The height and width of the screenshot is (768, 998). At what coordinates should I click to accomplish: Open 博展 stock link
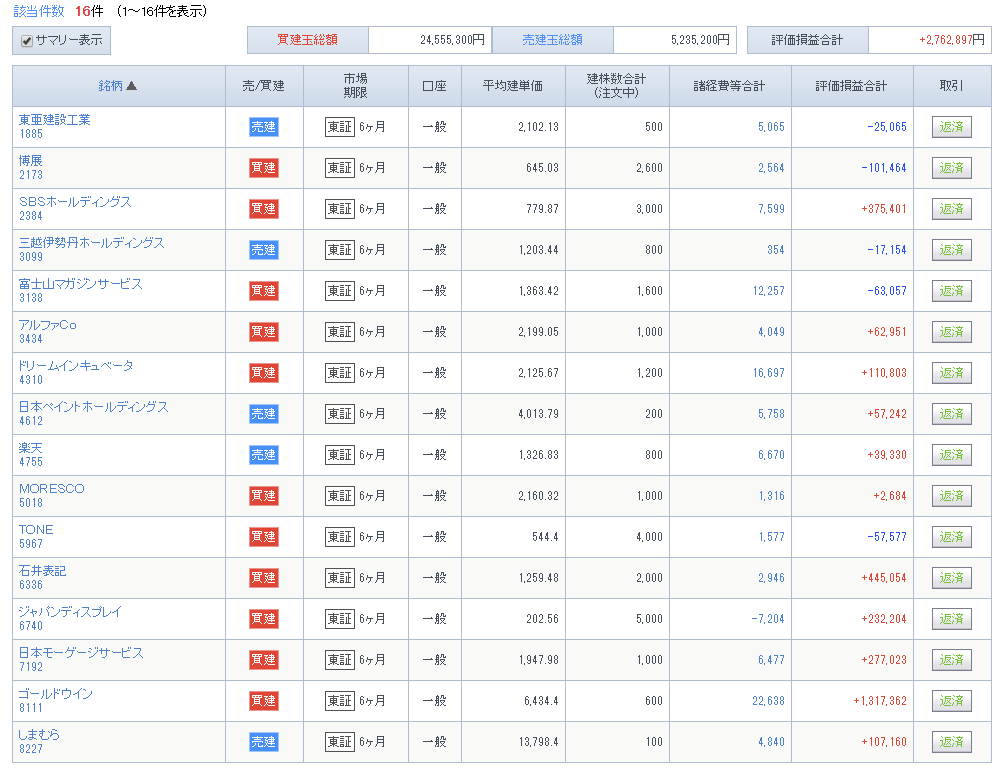pyautogui.click(x=31, y=160)
